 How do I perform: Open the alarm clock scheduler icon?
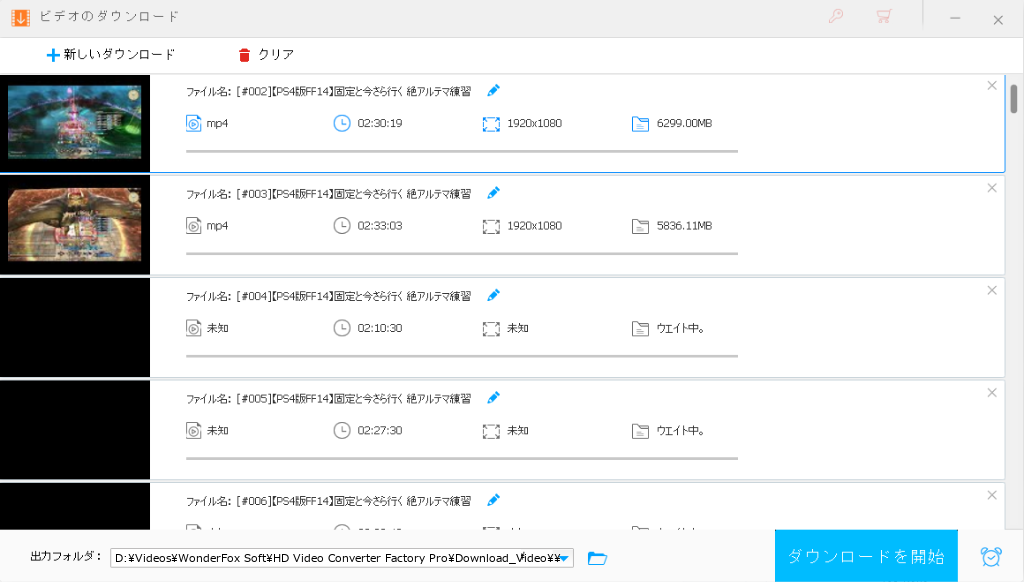click(991, 557)
